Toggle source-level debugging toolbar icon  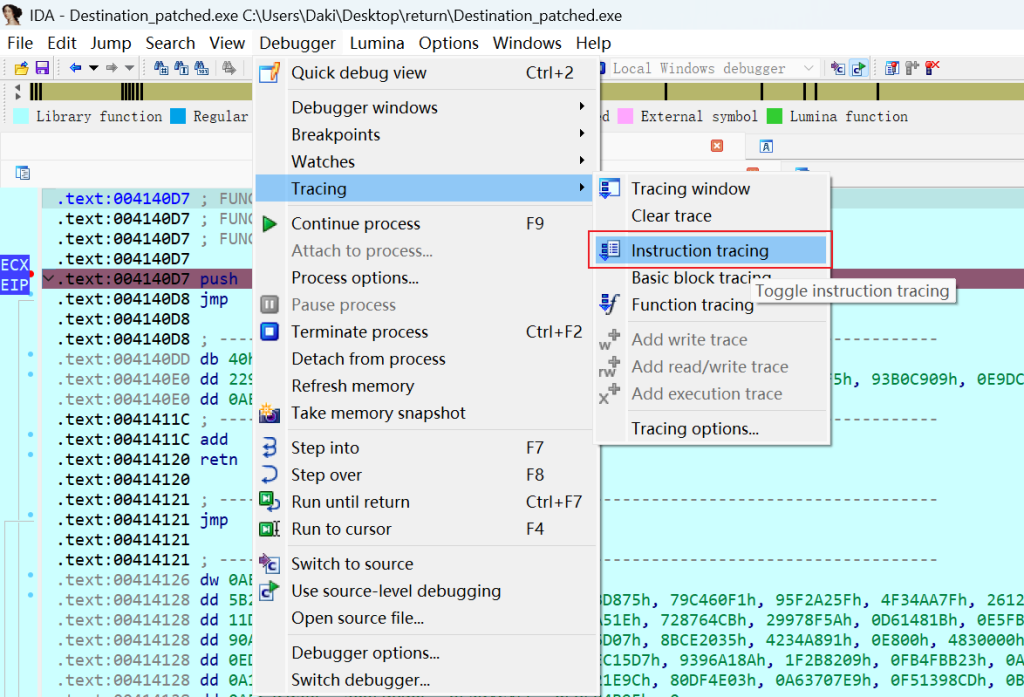859,68
